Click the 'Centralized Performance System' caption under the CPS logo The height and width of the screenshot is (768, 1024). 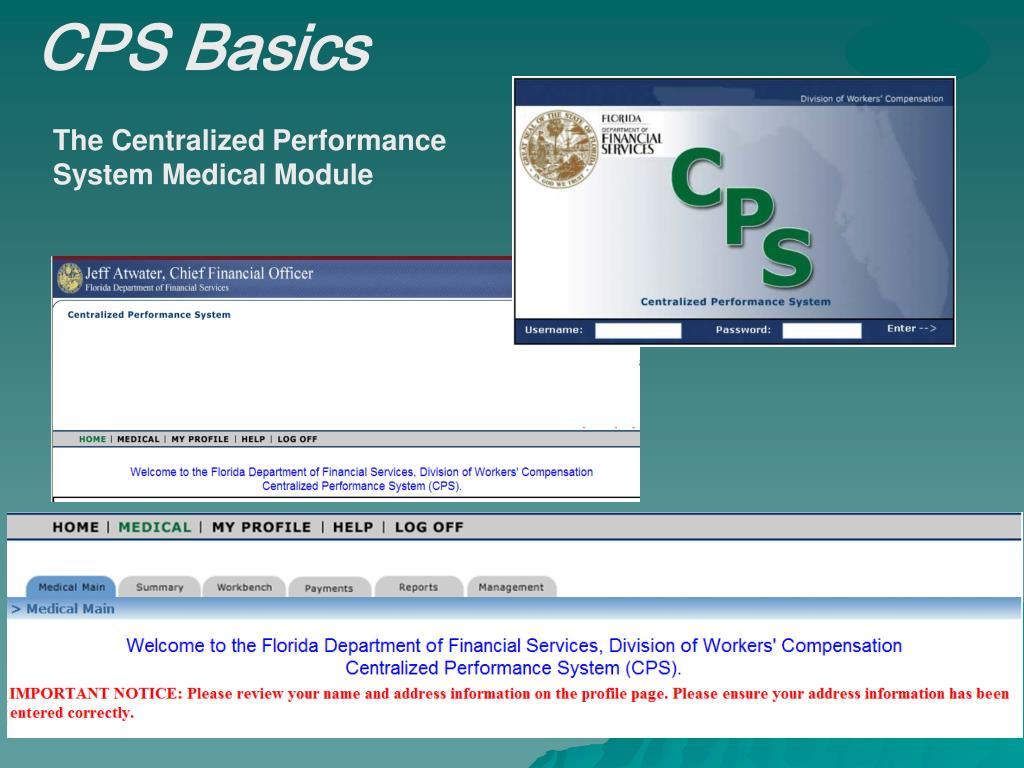click(735, 302)
